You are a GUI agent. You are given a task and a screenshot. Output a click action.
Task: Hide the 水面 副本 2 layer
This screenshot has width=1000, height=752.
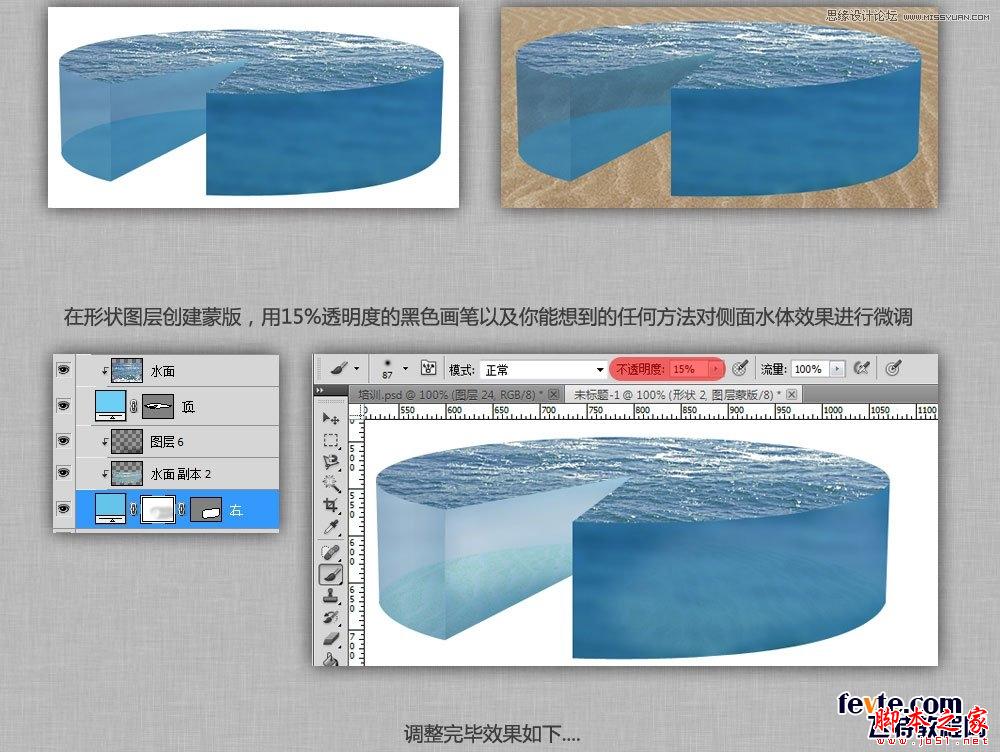point(63,473)
